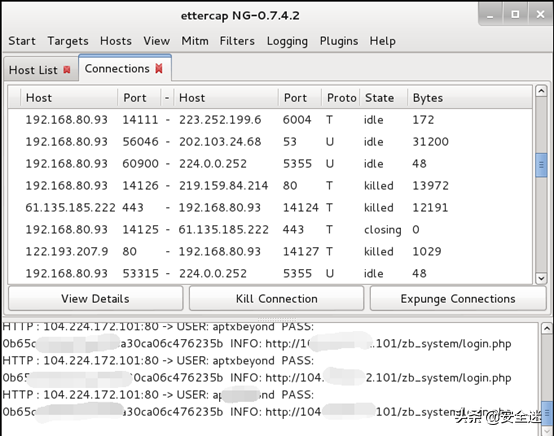Open the View menu
Viewport: 554px width, 436px height.
[x=156, y=41]
